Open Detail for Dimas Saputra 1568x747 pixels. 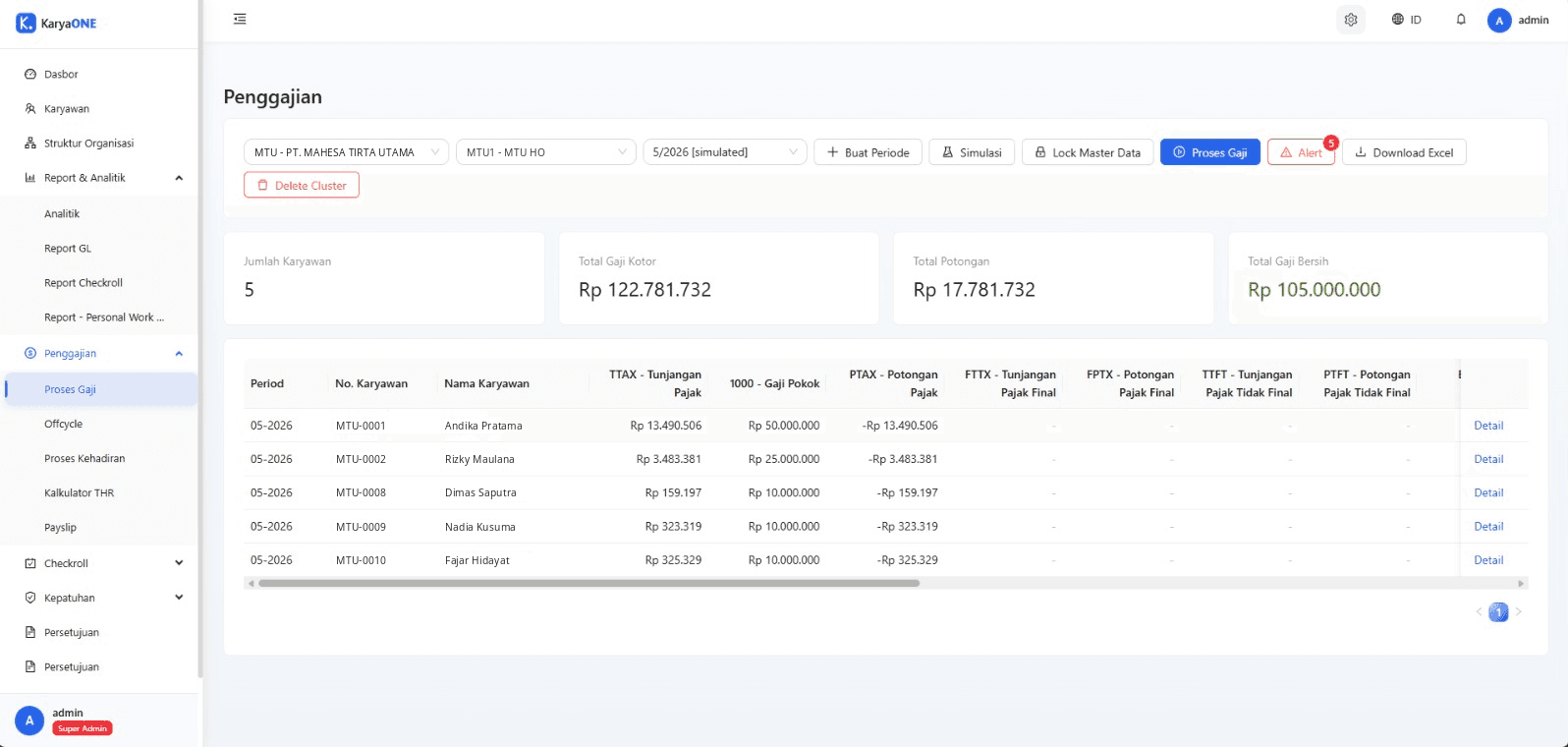pyautogui.click(x=1488, y=492)
